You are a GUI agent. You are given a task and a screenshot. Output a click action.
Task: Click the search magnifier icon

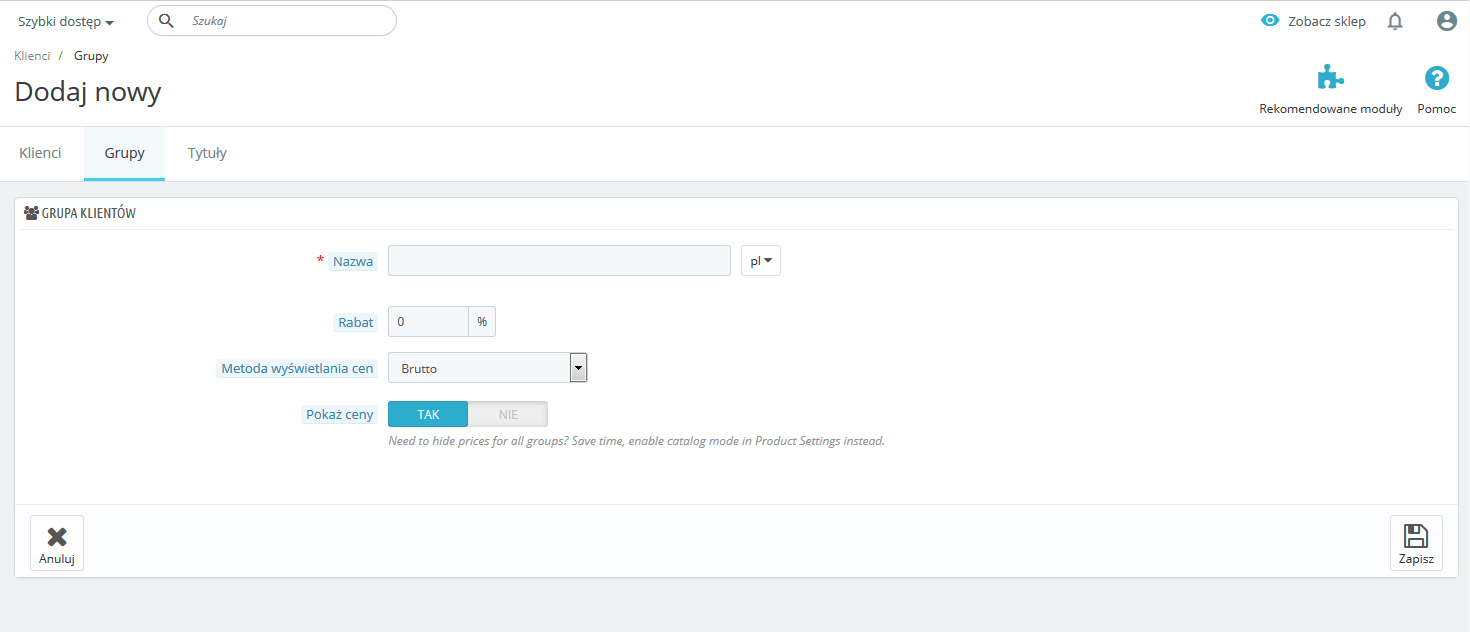[x=167, y=20]
